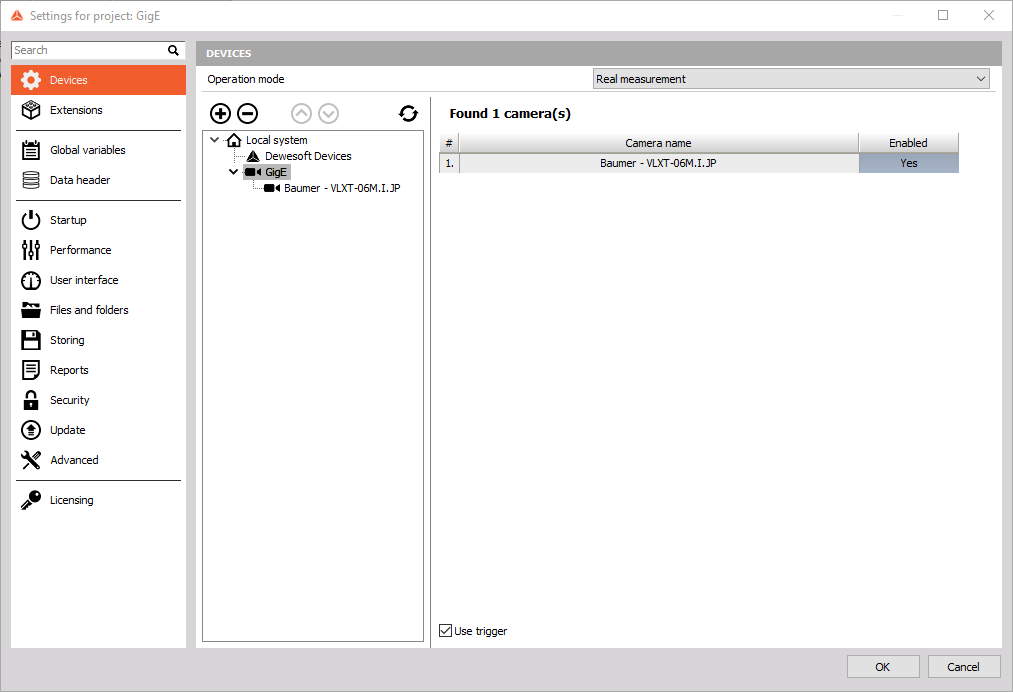Select Baumer - VLXT-06M.I.JP in the device tree
The height and width of the screenshot is (692, 1013).
point(342,188)
